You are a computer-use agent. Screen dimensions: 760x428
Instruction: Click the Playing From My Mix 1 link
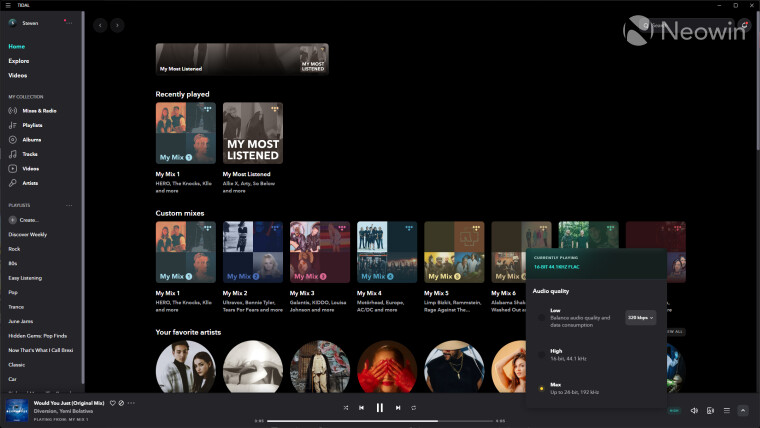(x=61, y=419)
